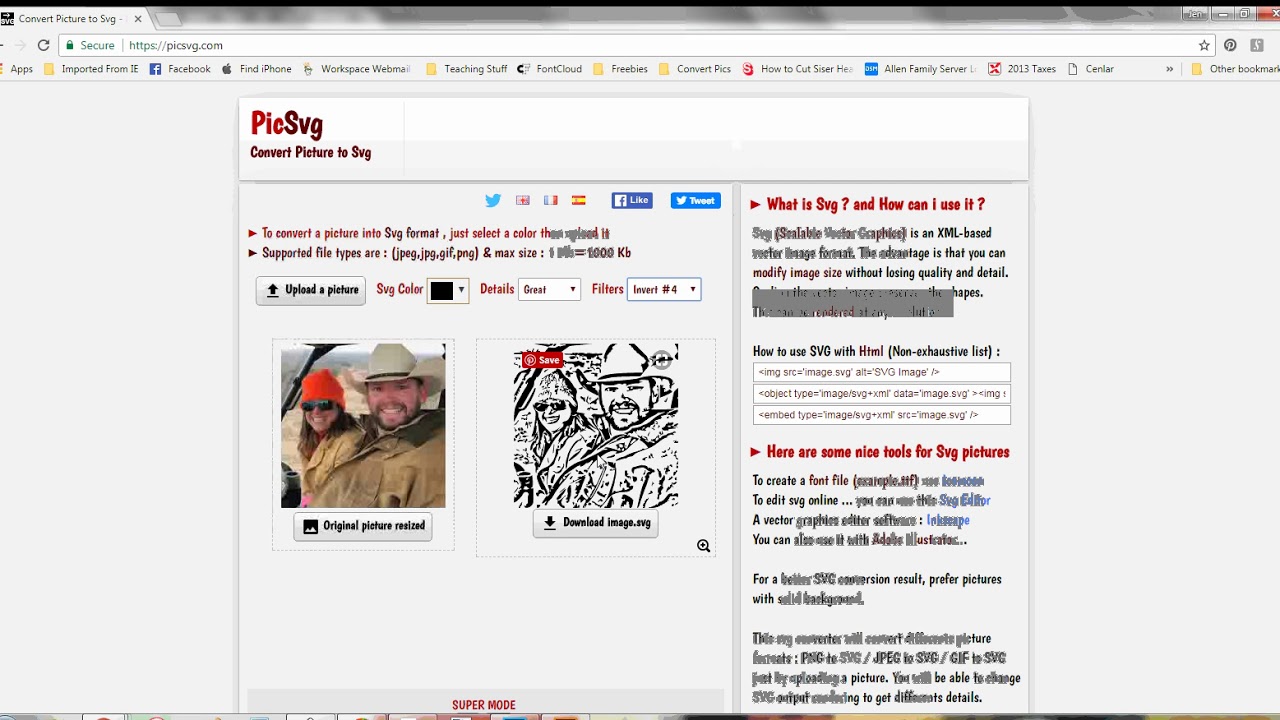The height and width of the screenshot is (720, 1280).
Task: Open the Svg Editor link
Action: [965, 500]
